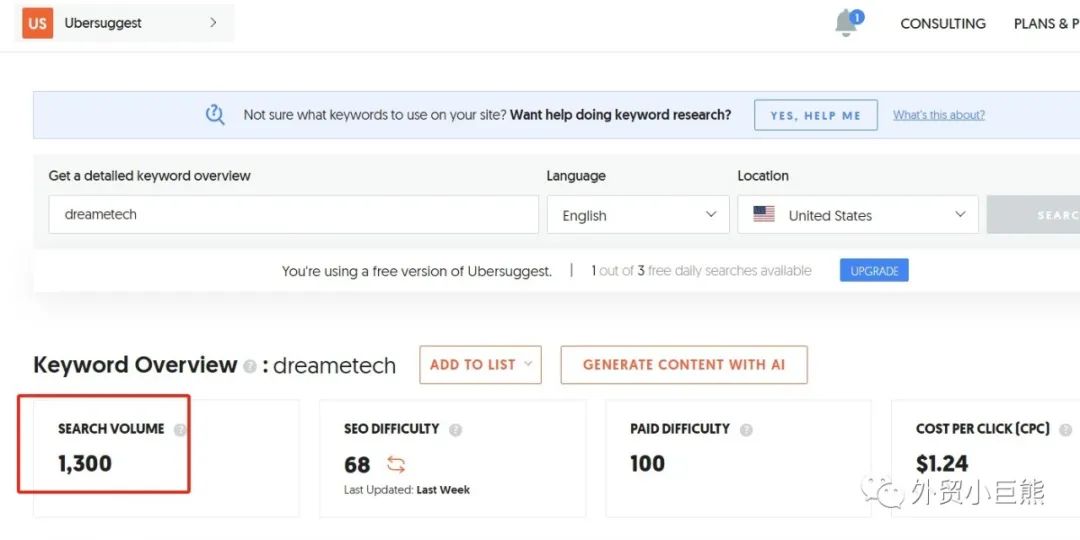Click the What's this about link
Viewport: 1080px width, 540px height.
click(938, 115)
